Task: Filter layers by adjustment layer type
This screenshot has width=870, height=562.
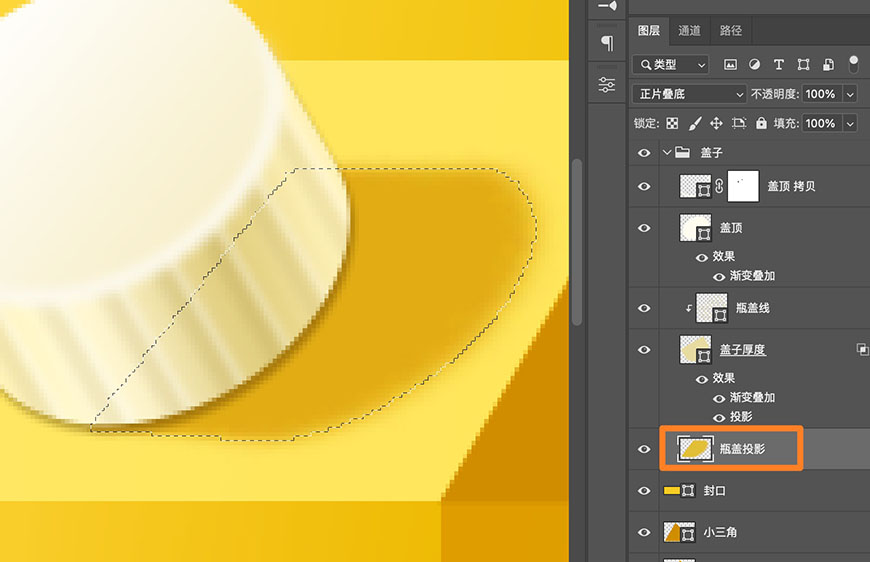Action: click(754, 64)
